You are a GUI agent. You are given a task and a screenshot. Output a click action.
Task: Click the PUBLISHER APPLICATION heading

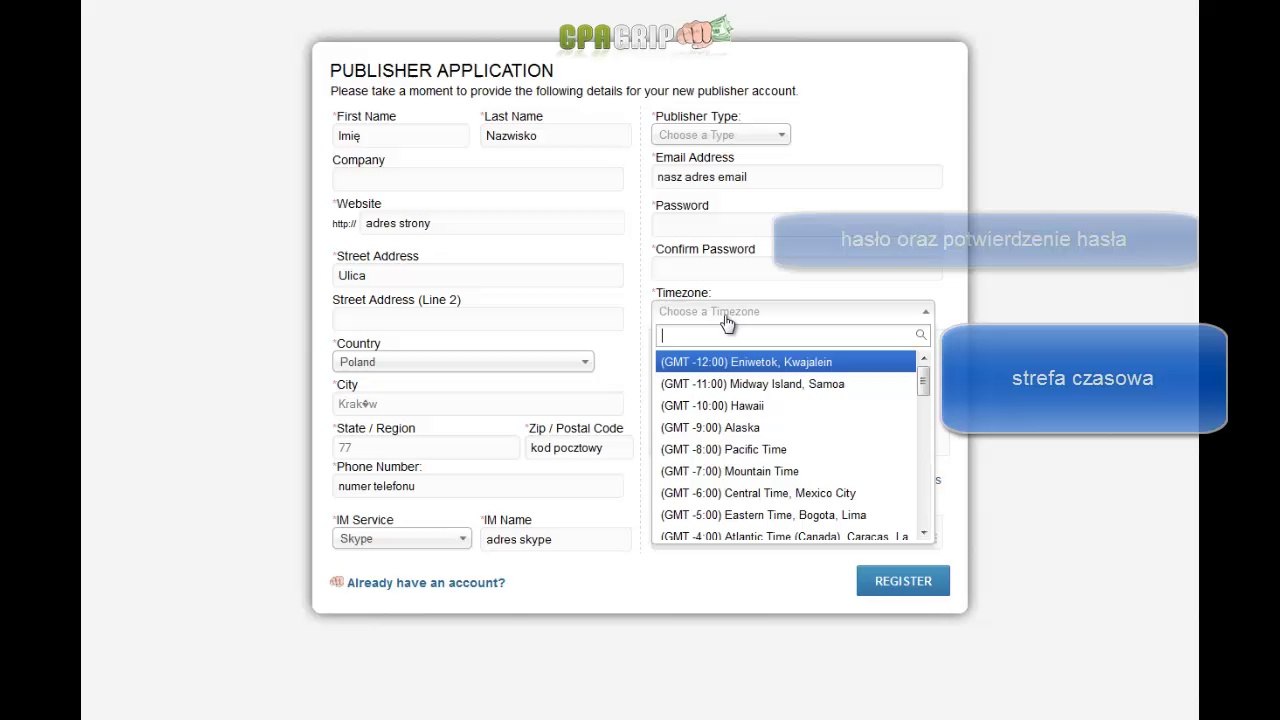coord(441,71)
